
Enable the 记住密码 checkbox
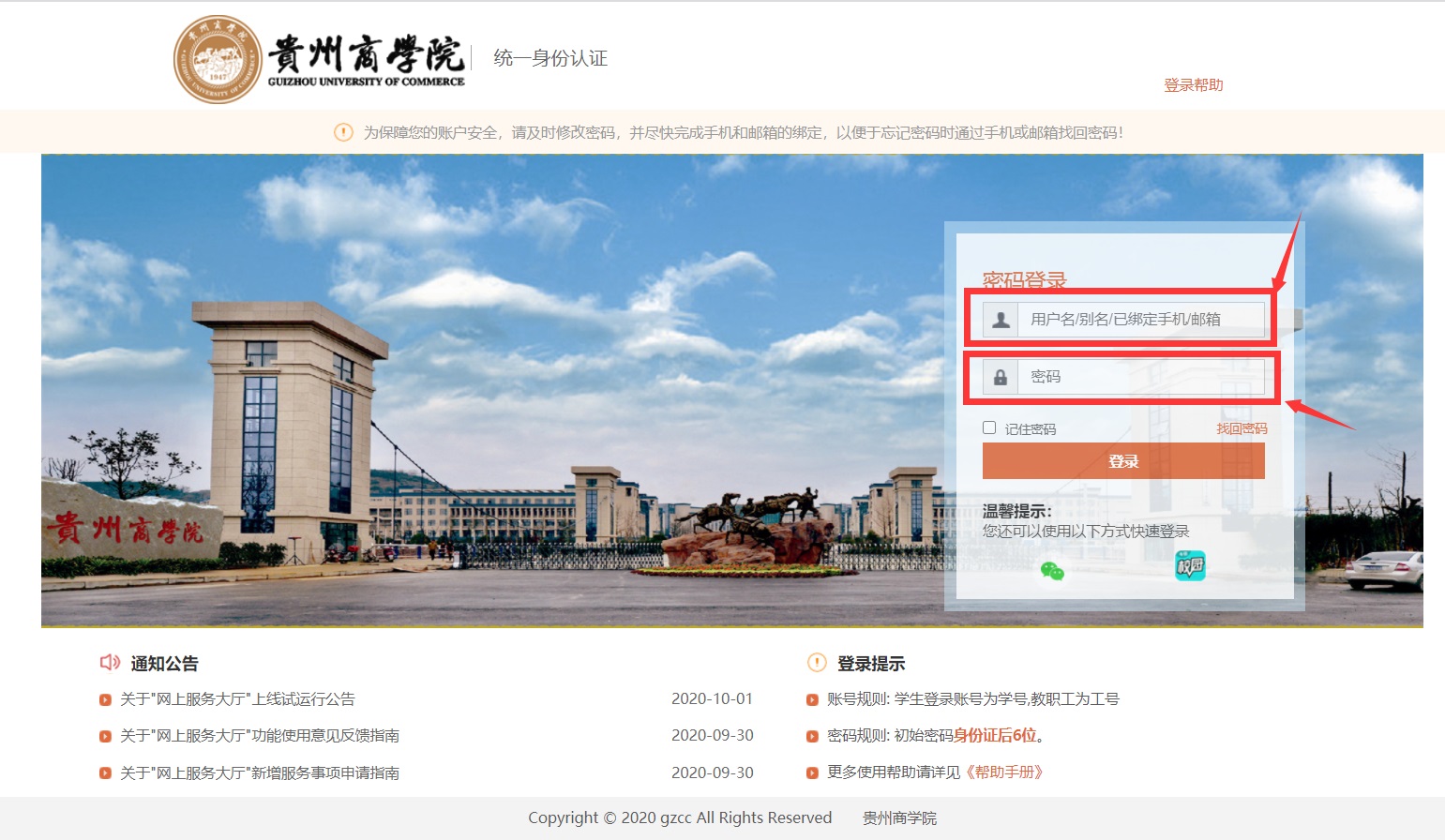click(x=989, y=427)
